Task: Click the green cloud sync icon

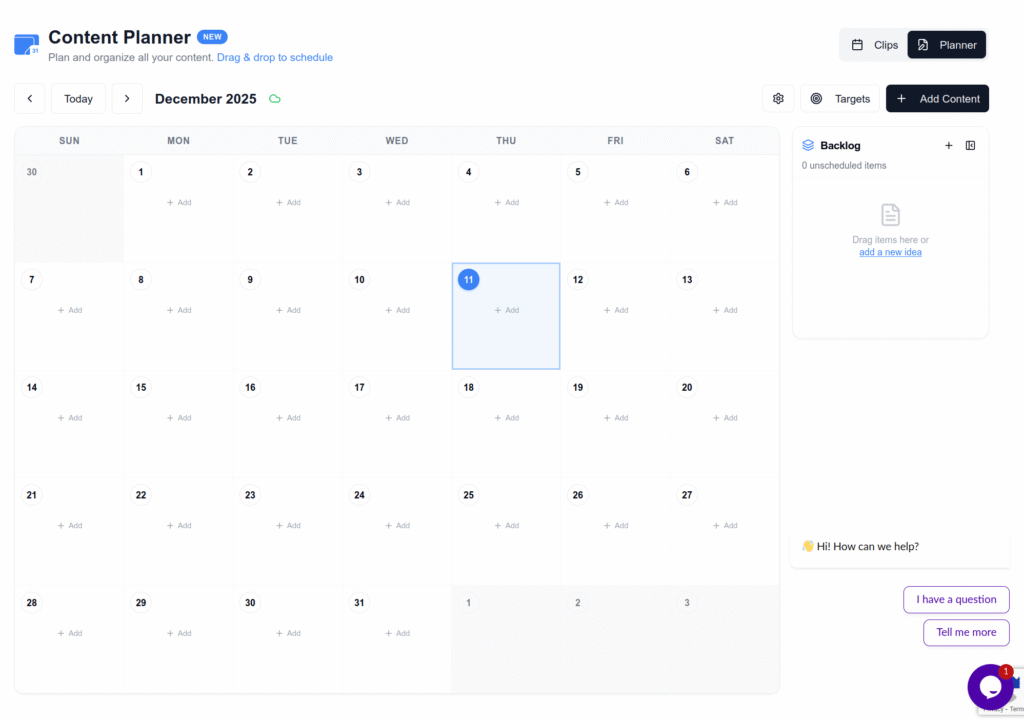Action: click(x=274, y=99)
